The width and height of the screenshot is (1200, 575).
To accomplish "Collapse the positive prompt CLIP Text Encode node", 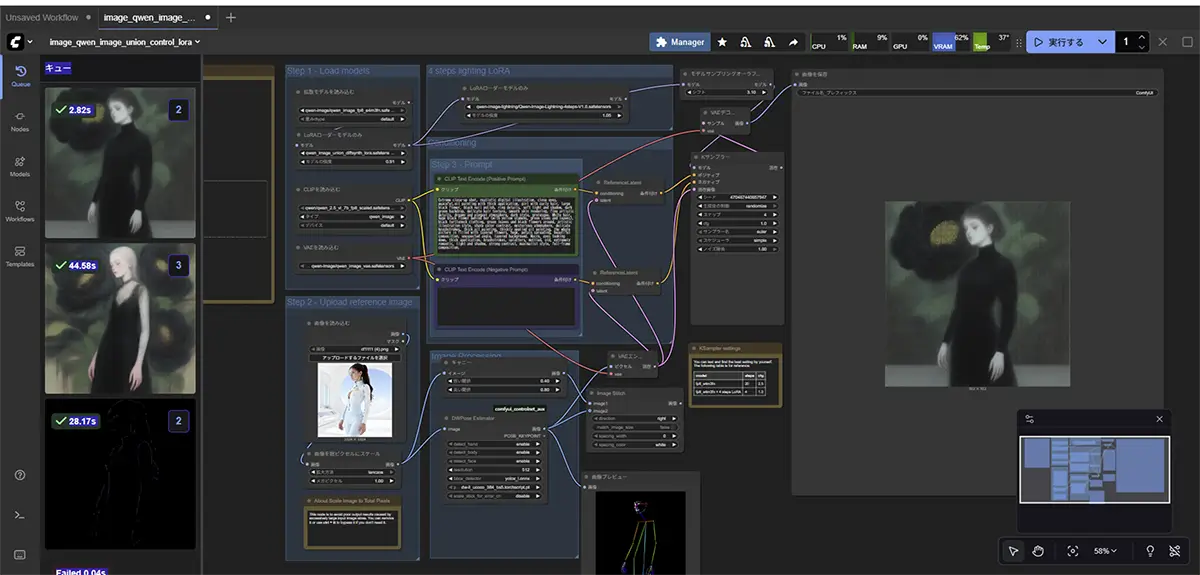I will pos(437,178).
